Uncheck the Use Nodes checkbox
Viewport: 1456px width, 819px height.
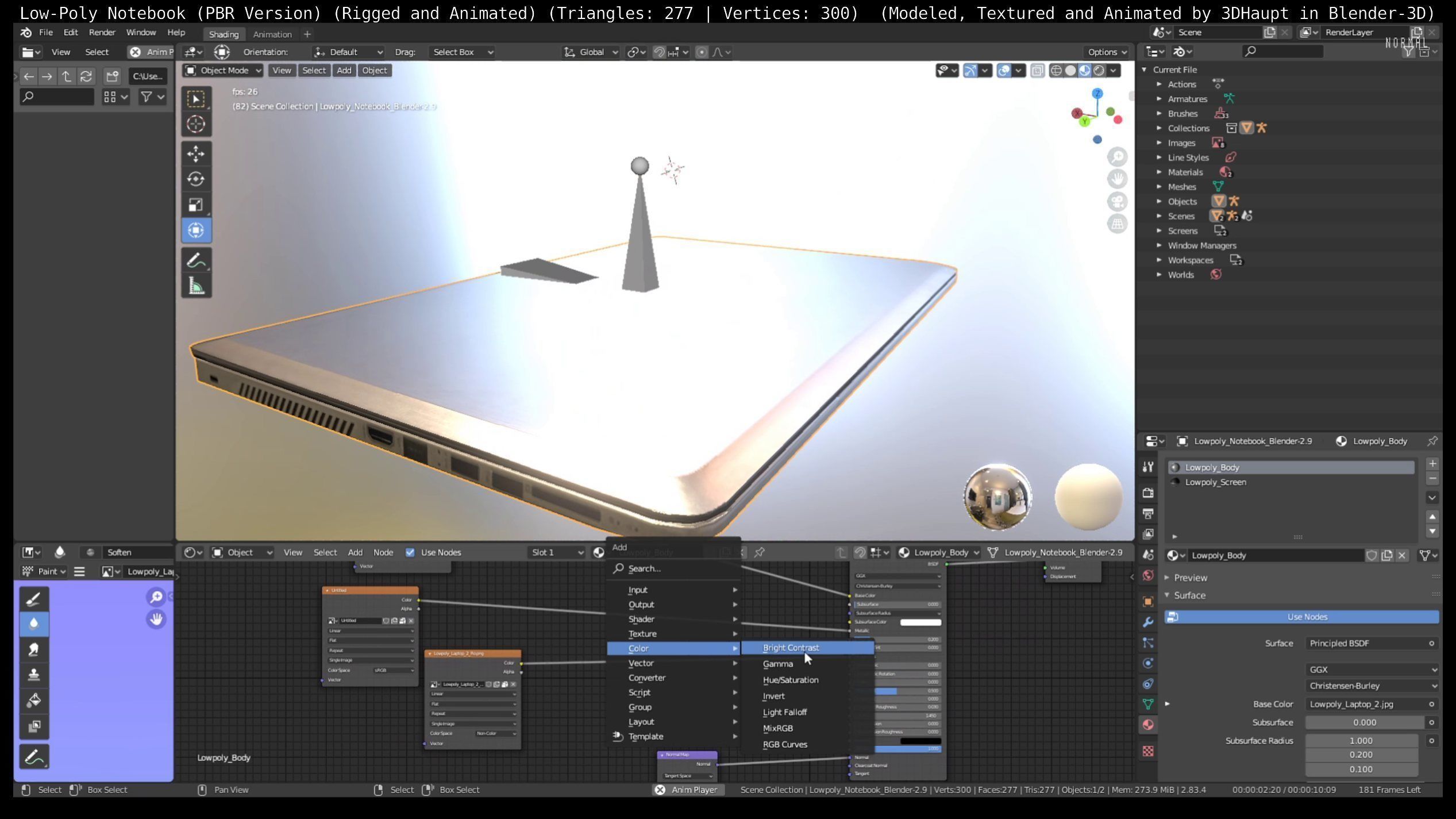pos(410,552)
